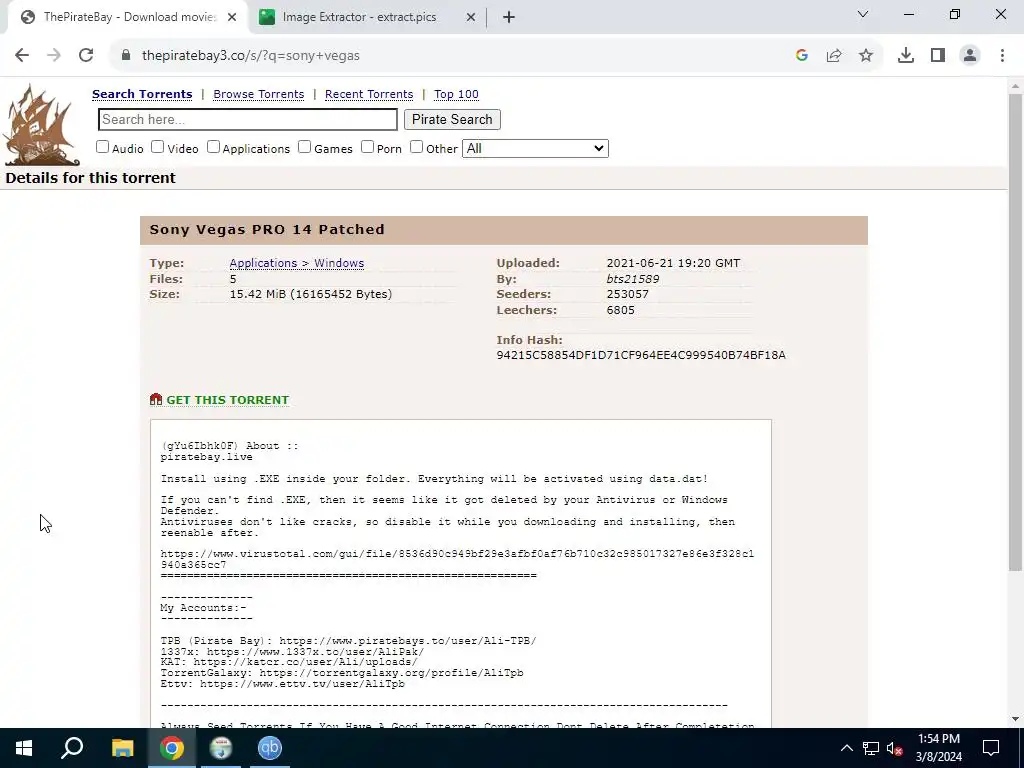Open Recent Torrents link
The image size is (1024, 768).
pyautogui.click(x=369, y=94)
